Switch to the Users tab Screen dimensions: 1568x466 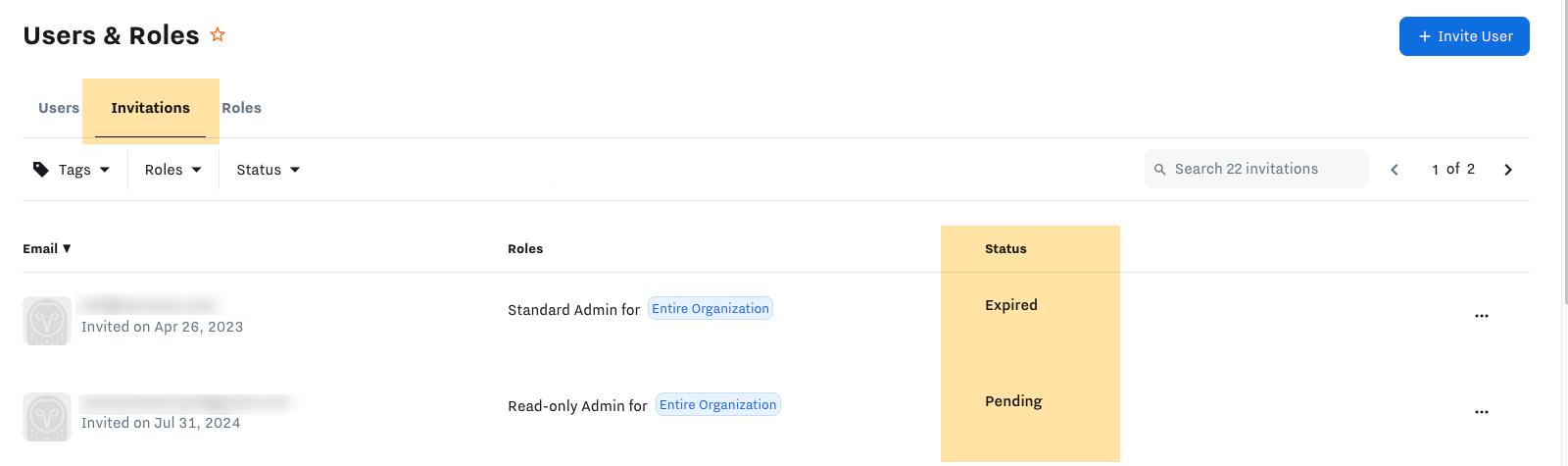click(x=59, y=108)
